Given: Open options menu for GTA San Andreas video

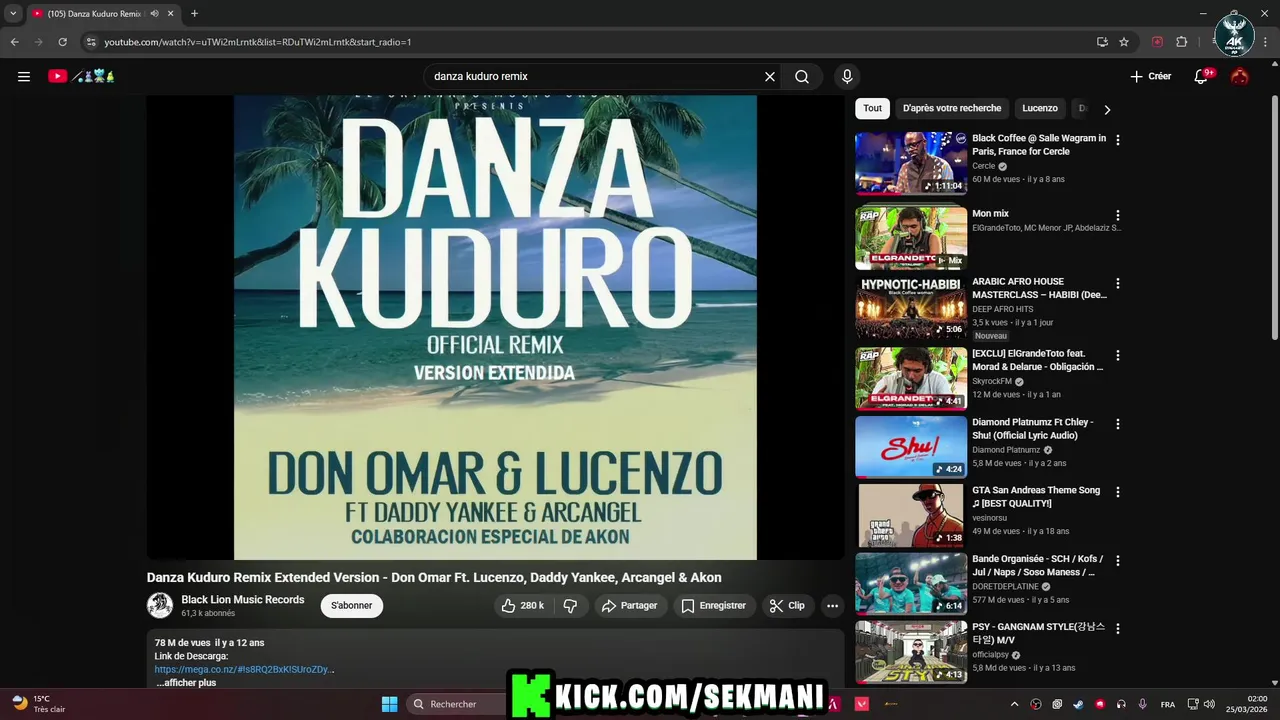Looking at the screenshot, I should pos(1118,492).
